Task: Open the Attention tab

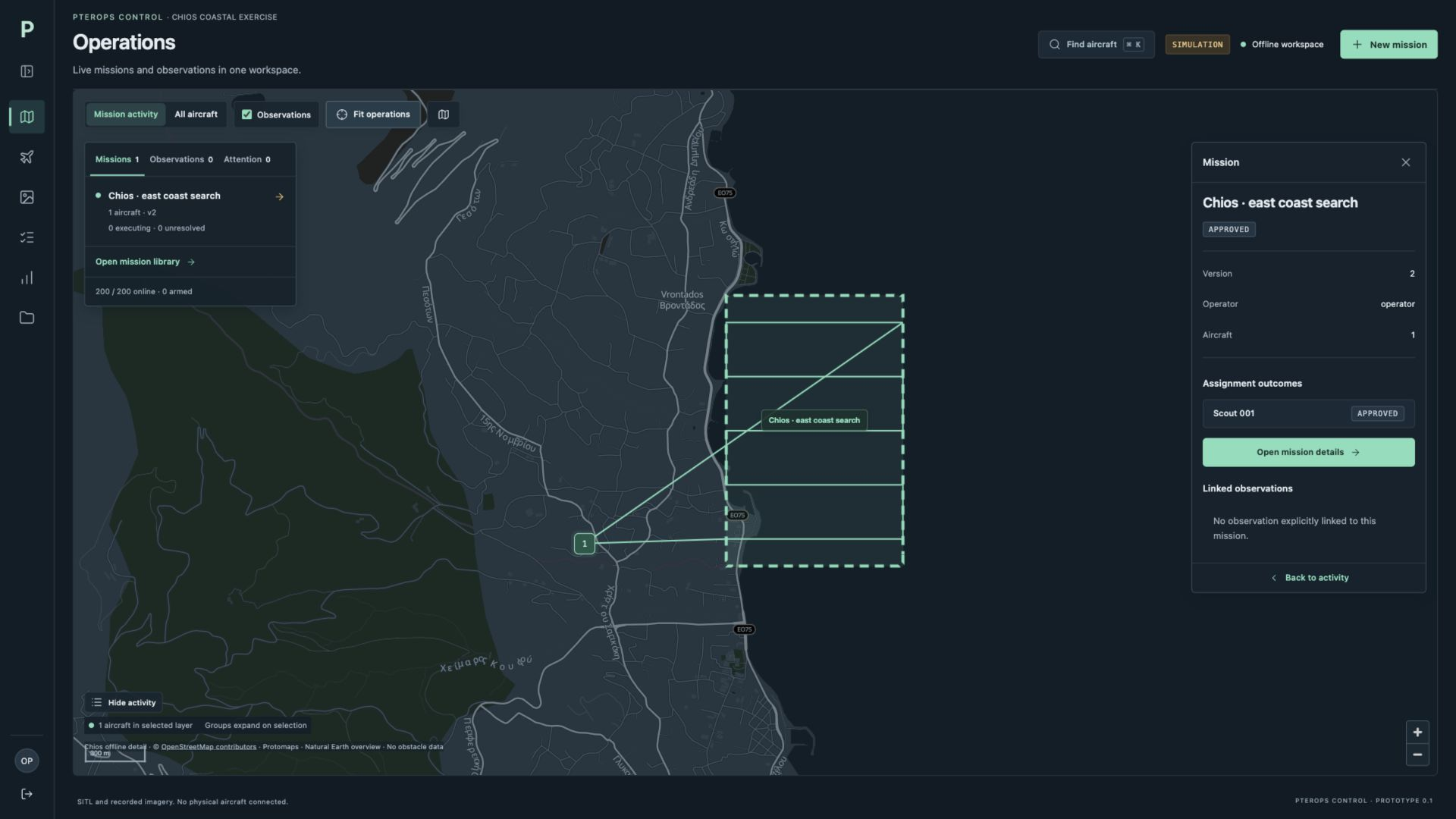Action: tap(247, 159)
